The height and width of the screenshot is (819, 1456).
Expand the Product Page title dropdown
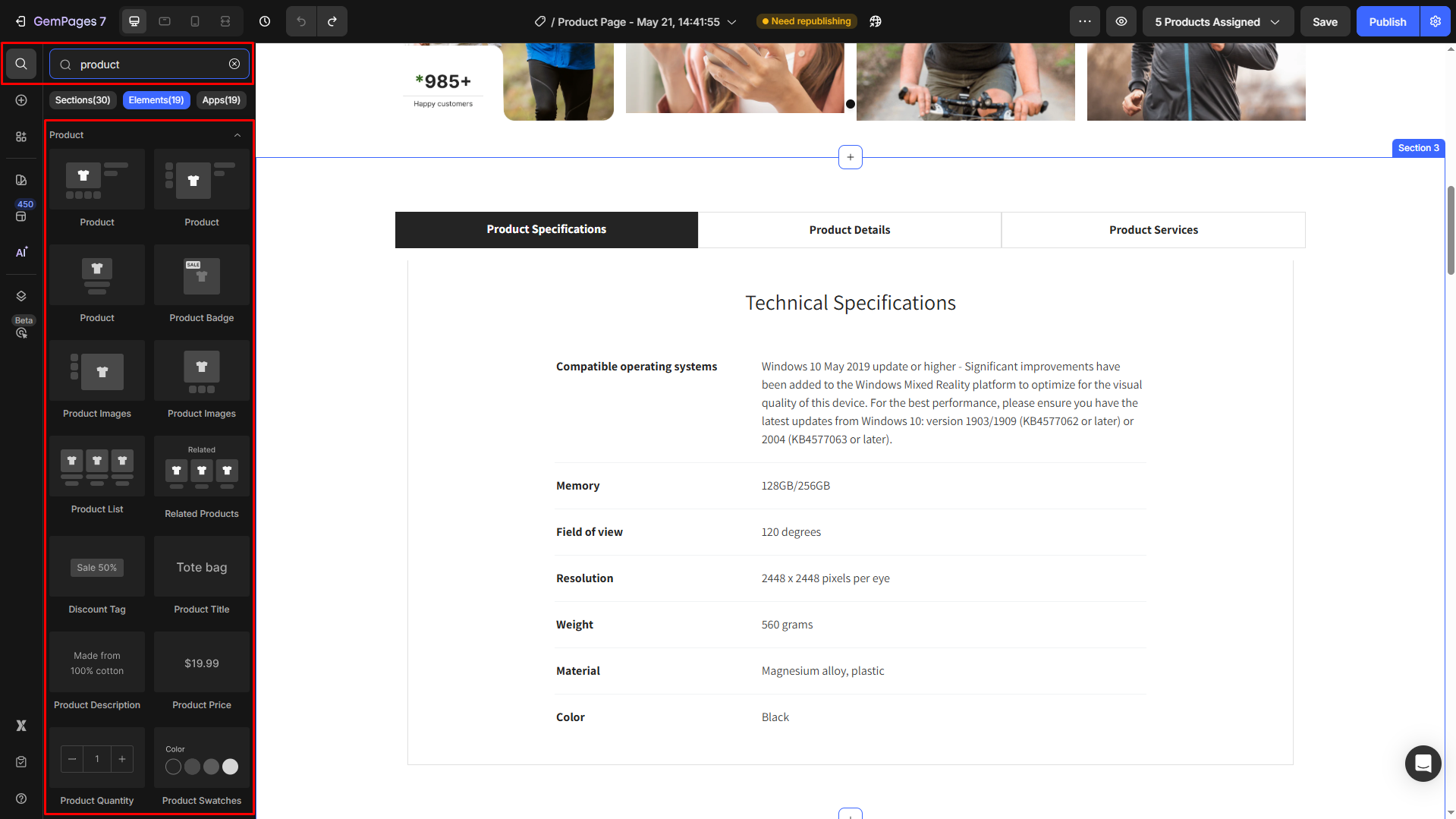coord(731,21)
